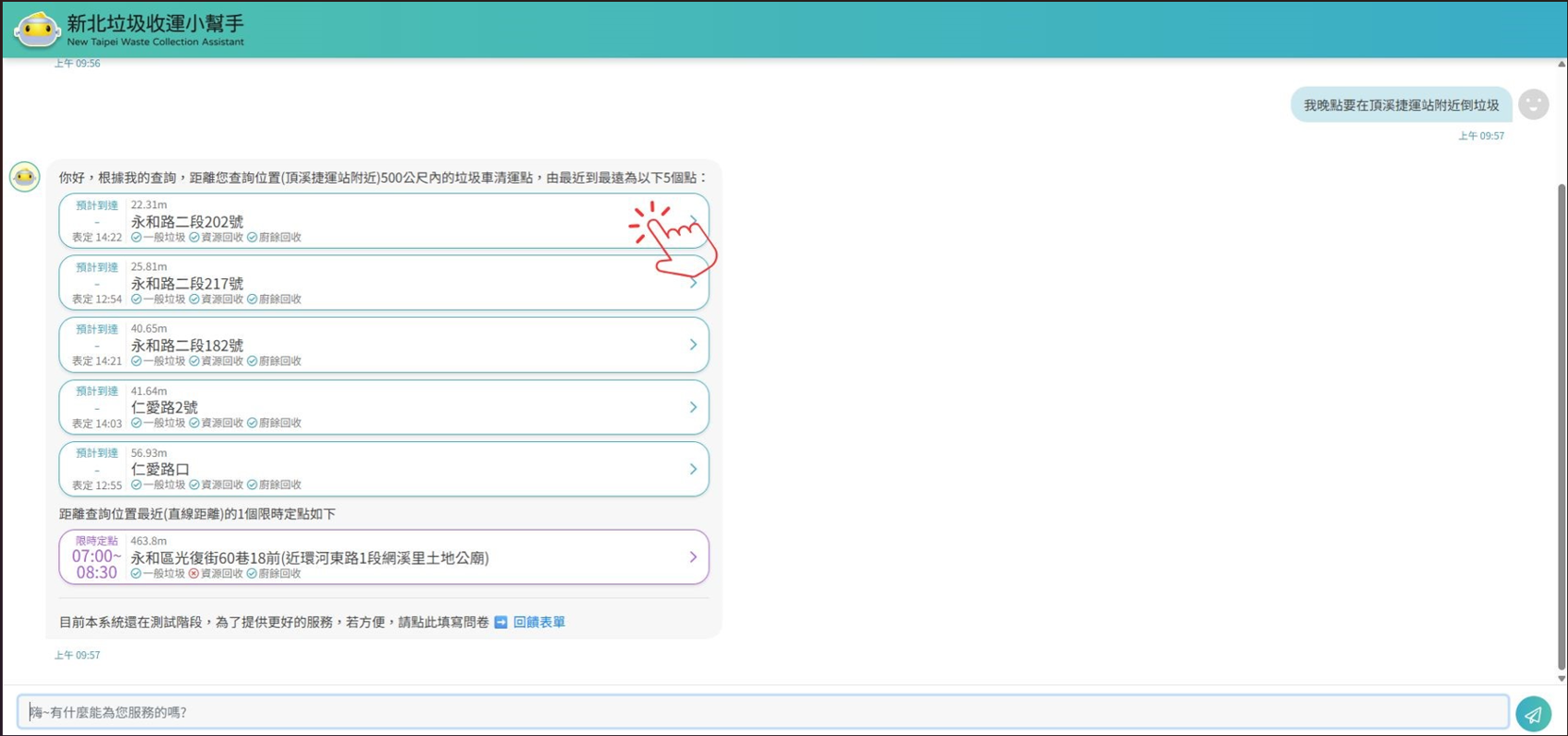Open the 永和路二段202號 collection point card
Viewport: 1568px width, 736px height.
pyautogui.click(x=384, y=221)
